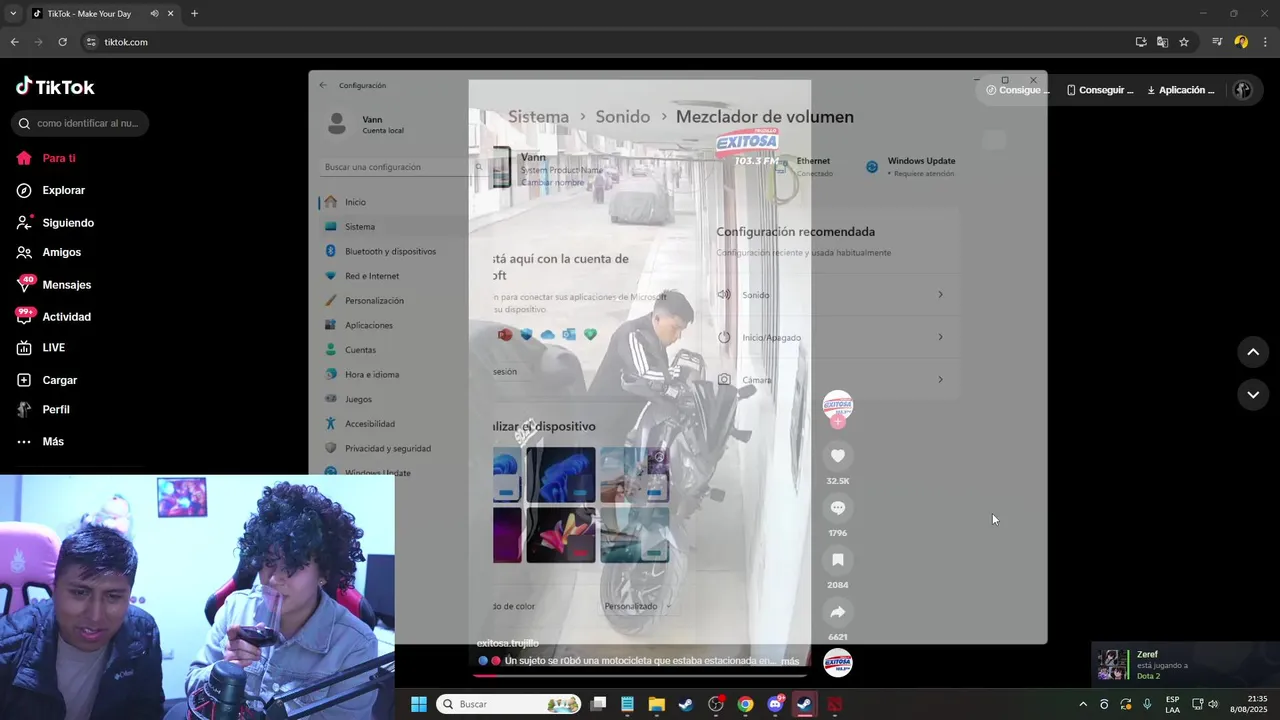Image resolution: width=1280 pixels, height=720 pixels.
Task: Open Windows Update in Configuración header
Action: tap(911, 166)
